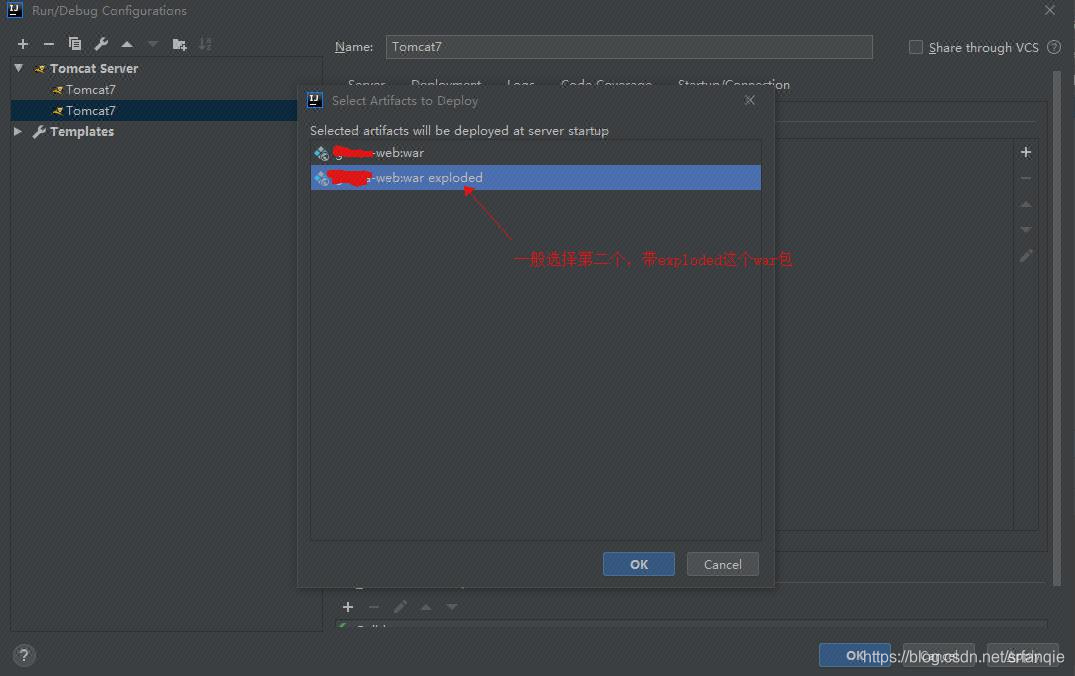The height and width of the screenshot is (676, 1075).
Task: Enable Share through VCS checkbox
Action: pyautogui.click(x=915, y=47)
